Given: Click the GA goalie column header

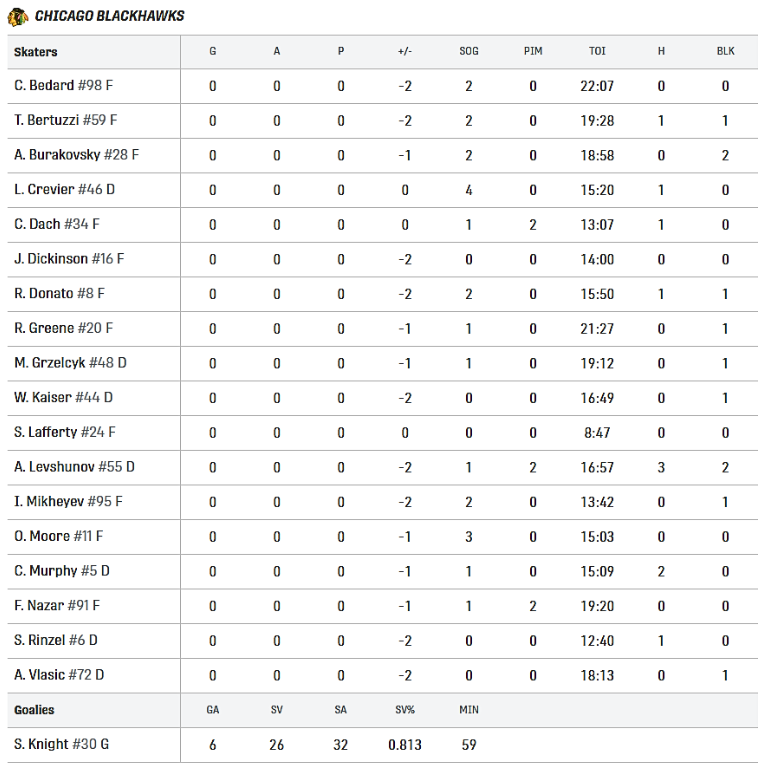Looking at the screenshot, I should 212,710.
